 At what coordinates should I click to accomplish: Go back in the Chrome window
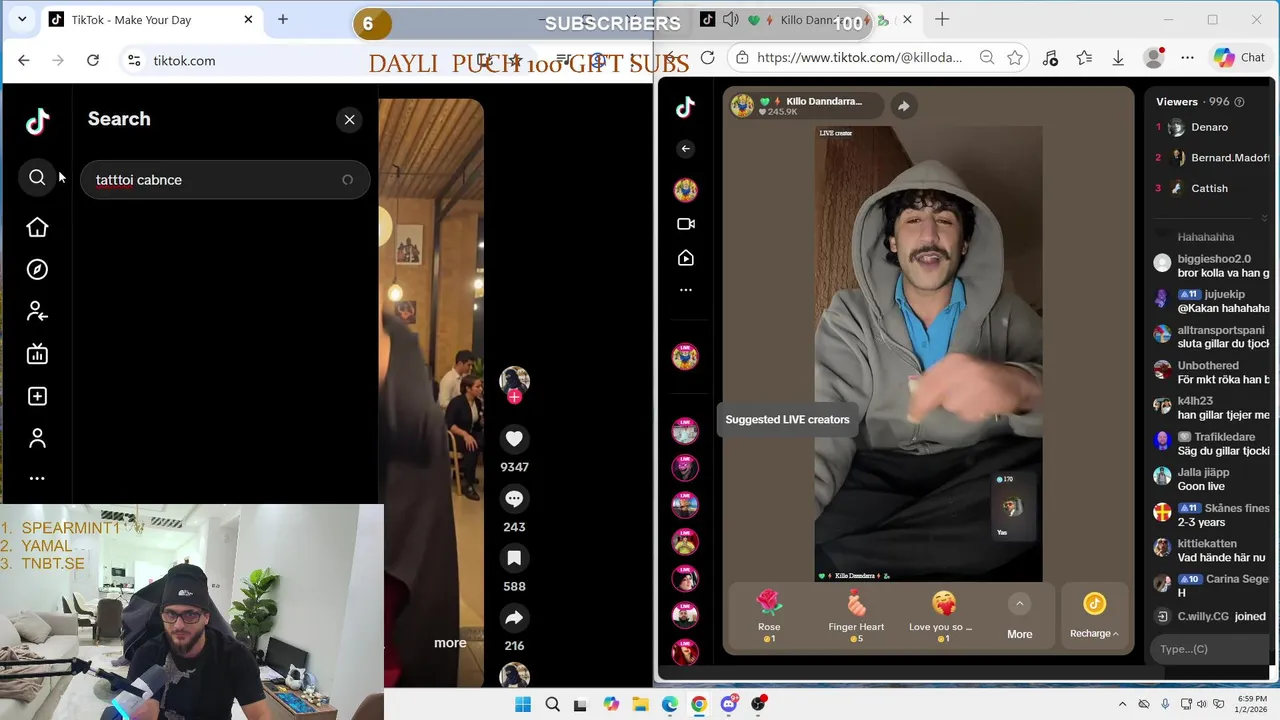(24, 61)
